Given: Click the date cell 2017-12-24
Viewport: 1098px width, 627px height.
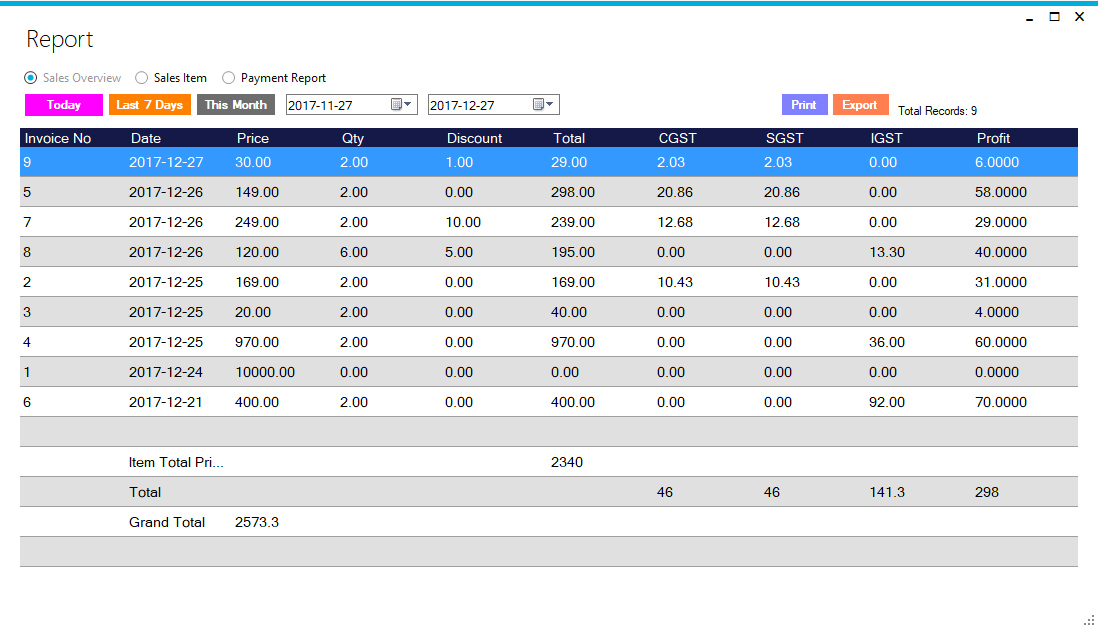Looking at the screenshot, I should coord(166,373).
